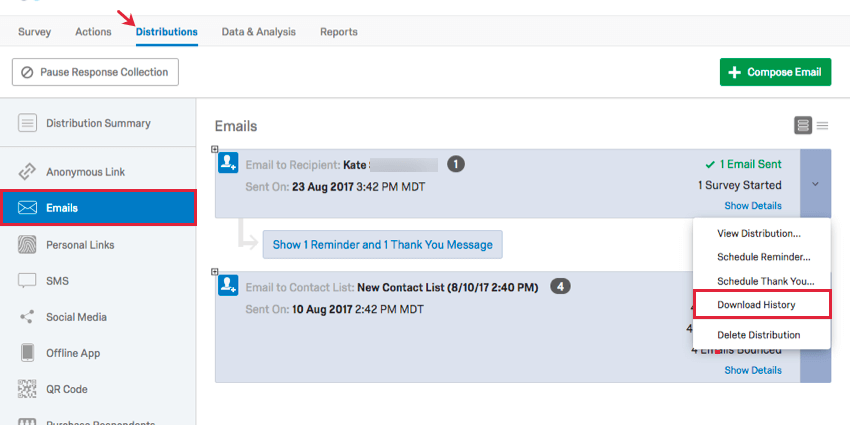This screenshot has height=425, width=850.
Task: Select the SMS speech bubble icon
Action: pos(28,281)
